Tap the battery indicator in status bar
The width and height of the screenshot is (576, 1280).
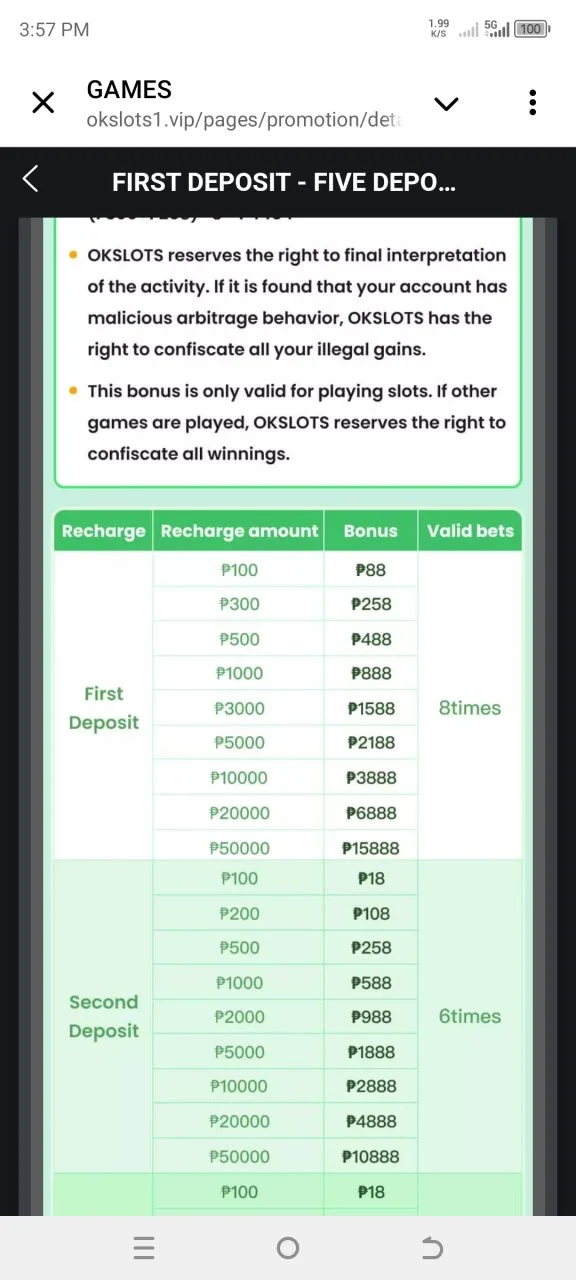pos(531,29)
